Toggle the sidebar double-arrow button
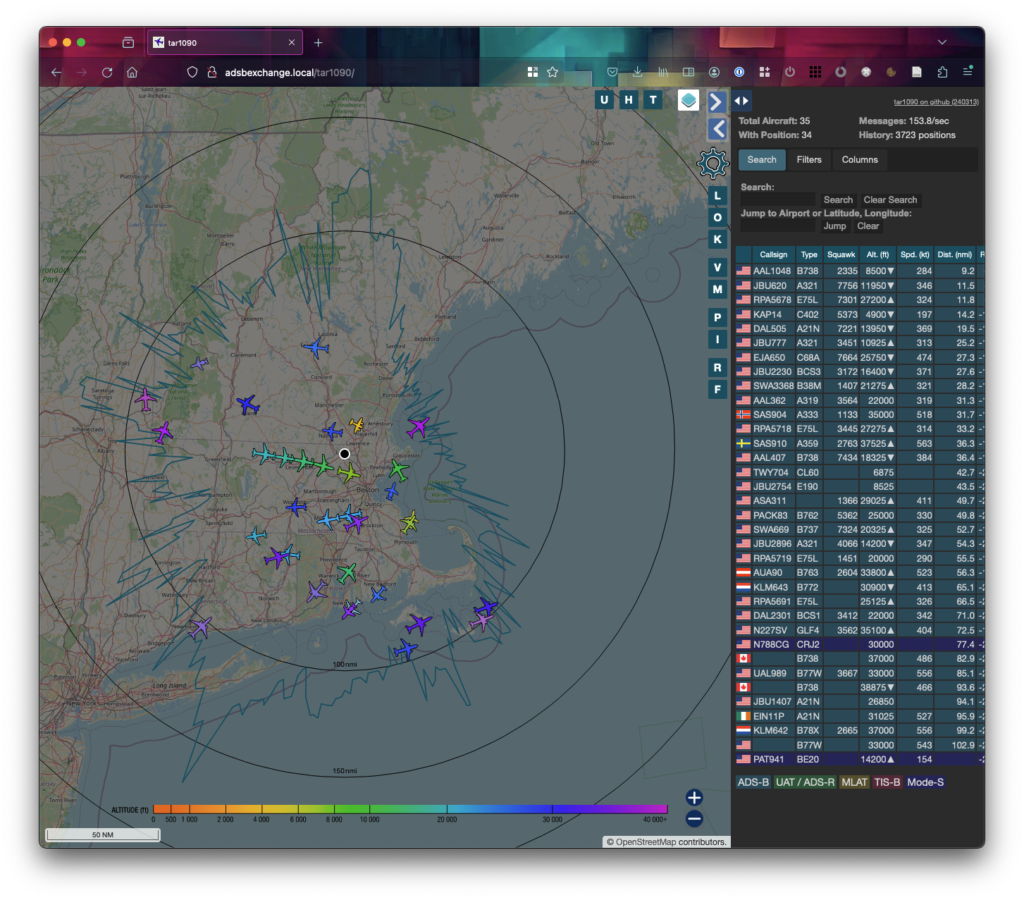Viewport: 1024px width, 900px height. 741,101
